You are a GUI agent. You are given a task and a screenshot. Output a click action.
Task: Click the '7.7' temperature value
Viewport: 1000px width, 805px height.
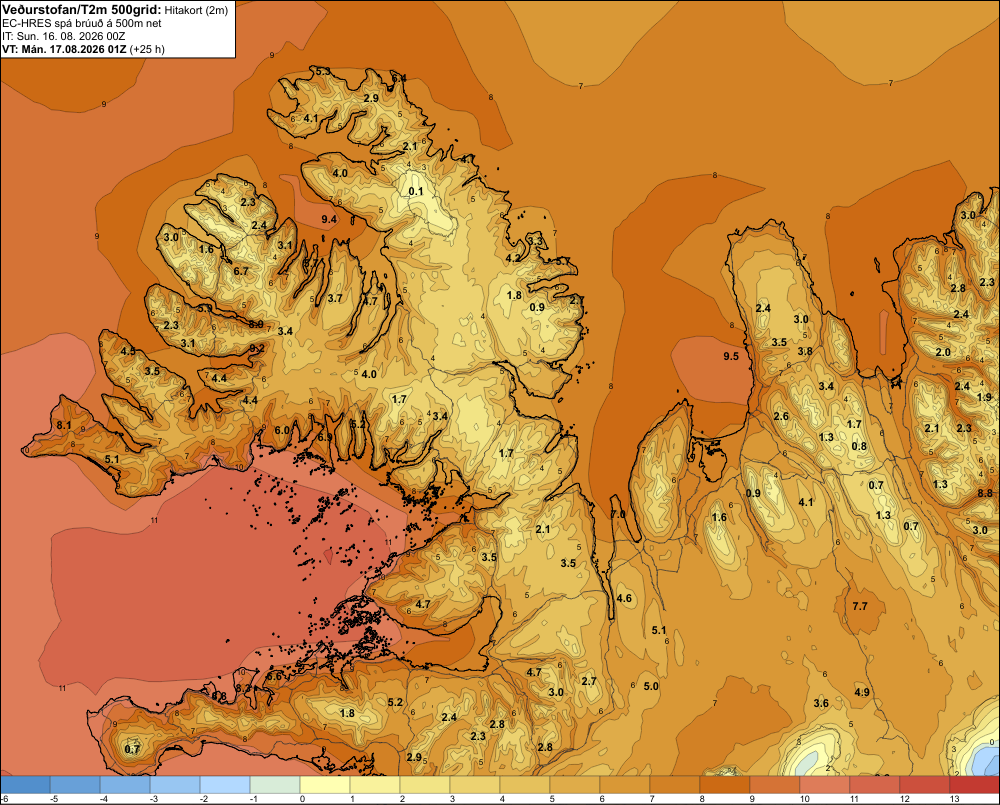(860, 606)
